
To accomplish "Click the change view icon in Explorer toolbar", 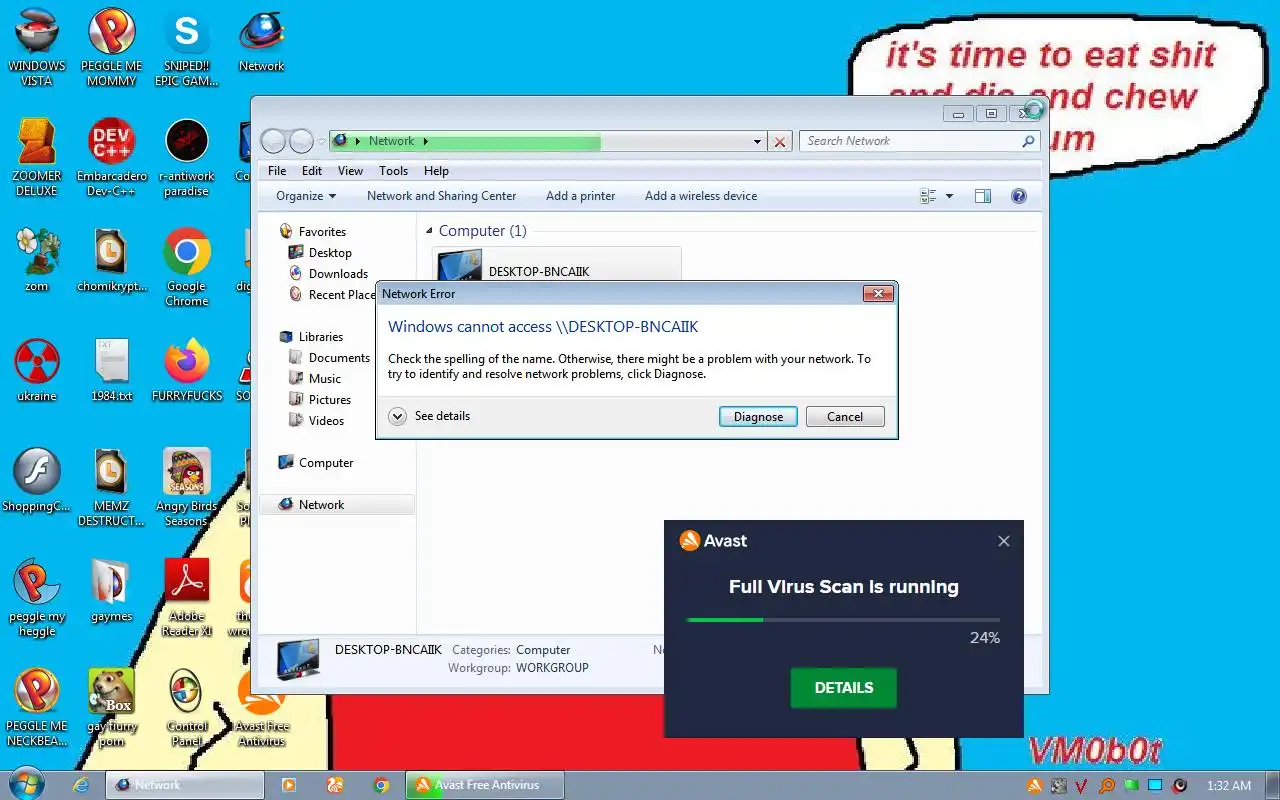I will (x=928, y=196).
